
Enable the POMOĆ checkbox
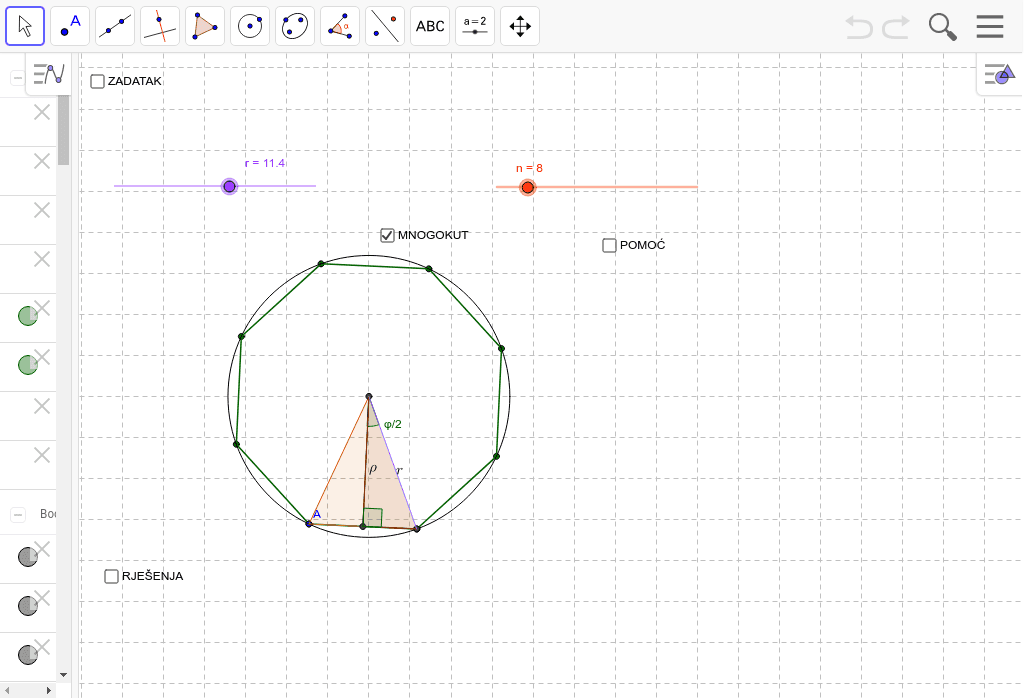click(x=609, y=245)
